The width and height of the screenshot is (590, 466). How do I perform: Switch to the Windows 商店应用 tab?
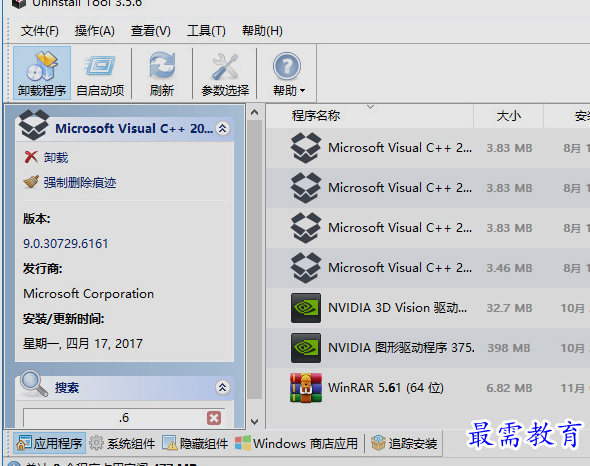297,443
